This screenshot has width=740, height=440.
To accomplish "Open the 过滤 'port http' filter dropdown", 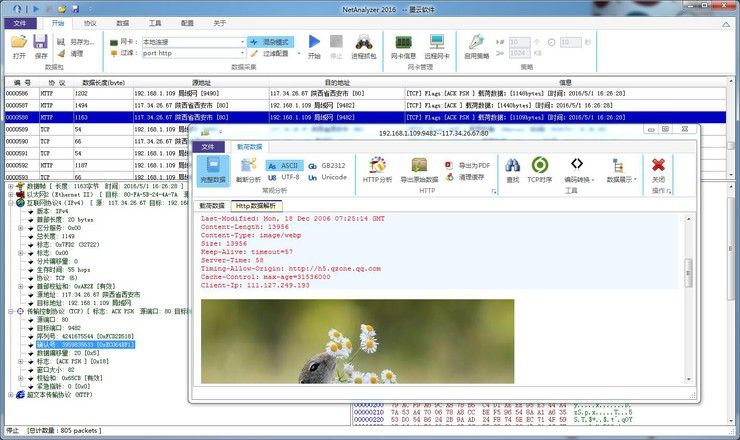I will [243, 53].
